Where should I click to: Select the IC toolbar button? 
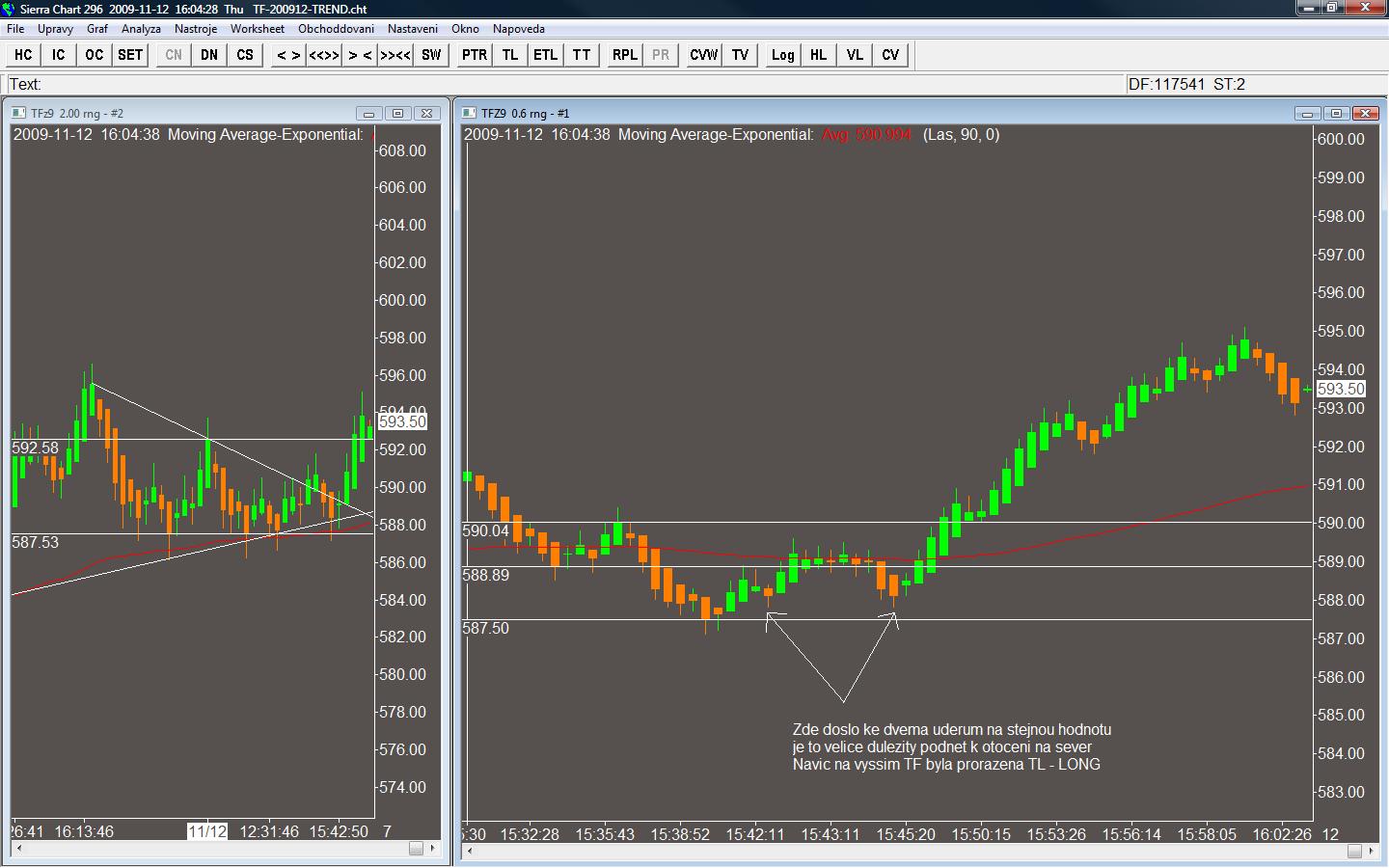tap(59, 55)
